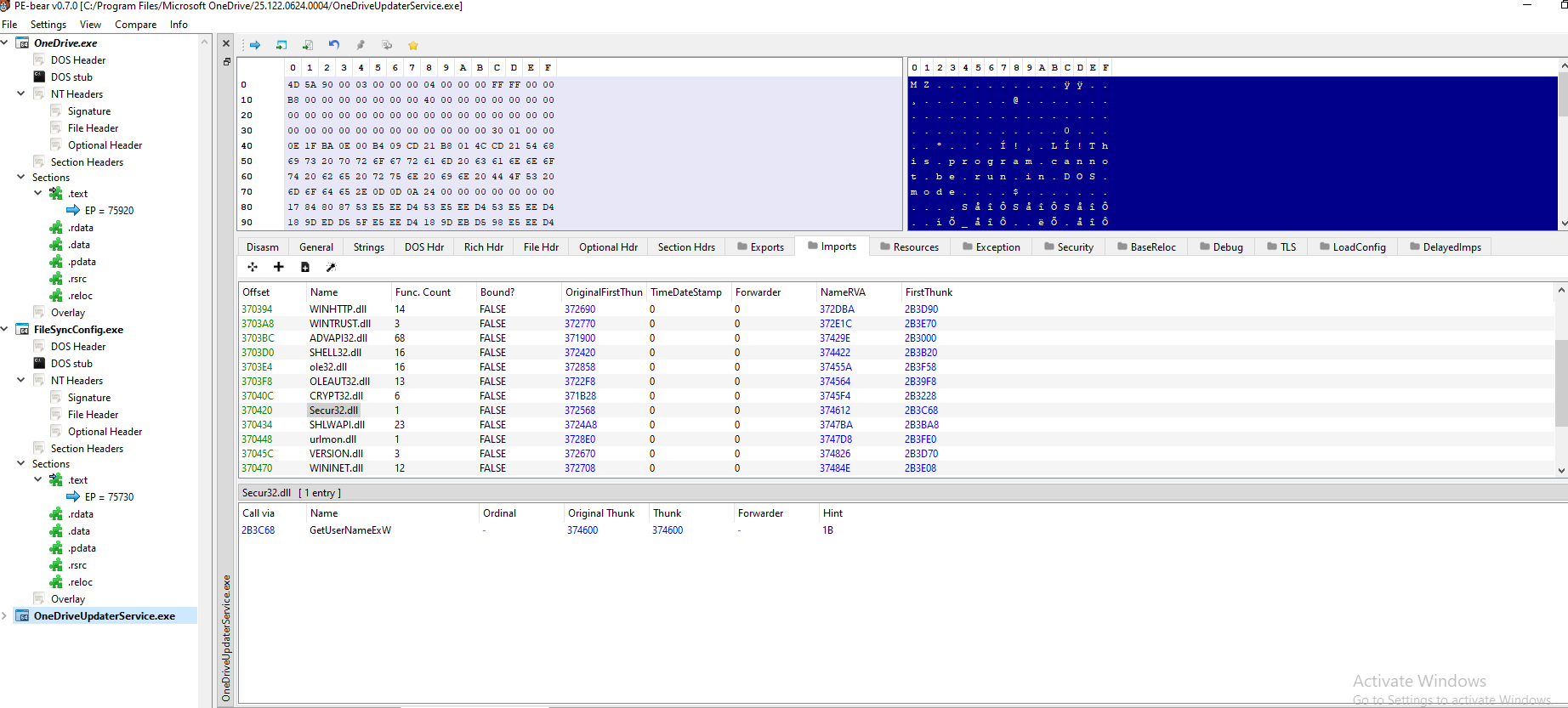The height and width of the screenshot is (708, 1568).
Task: Collapse the FileSyncConfig.exe tree node
Action: point(5,328)
